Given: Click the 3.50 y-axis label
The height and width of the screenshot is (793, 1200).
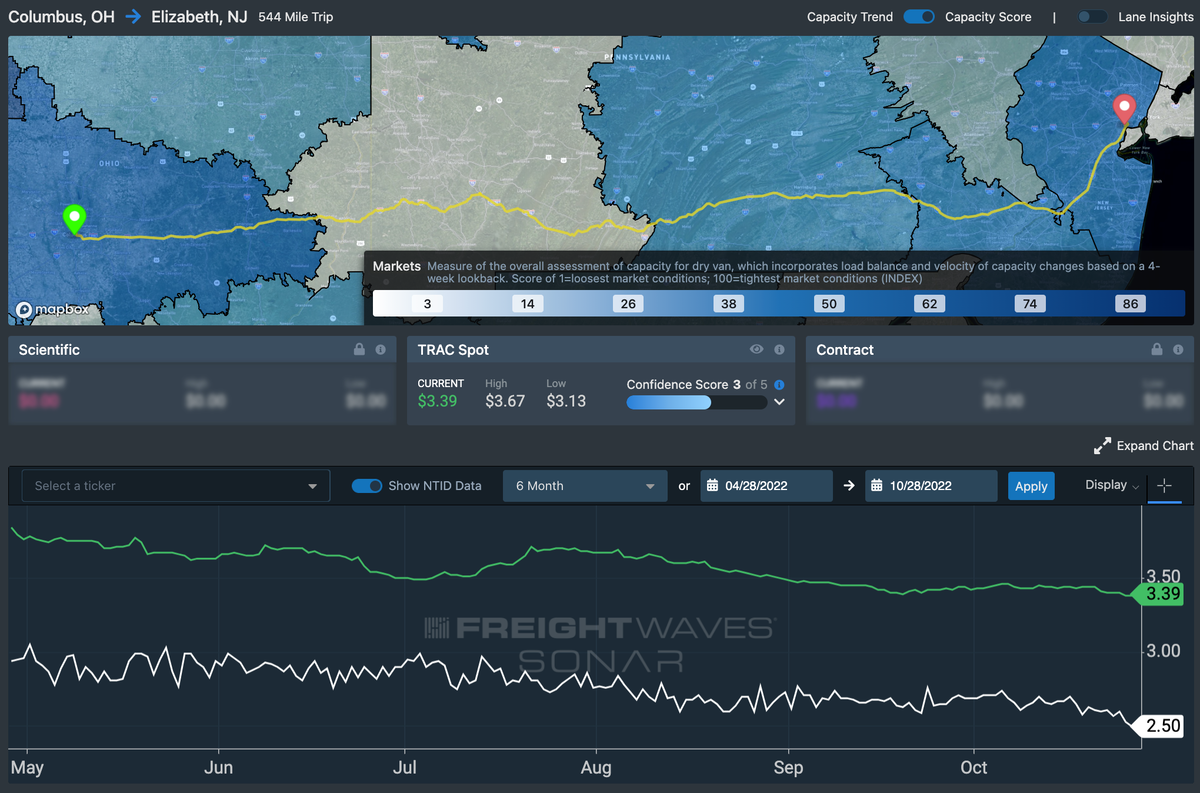Looking at the screenshot, I should 1162,576.
